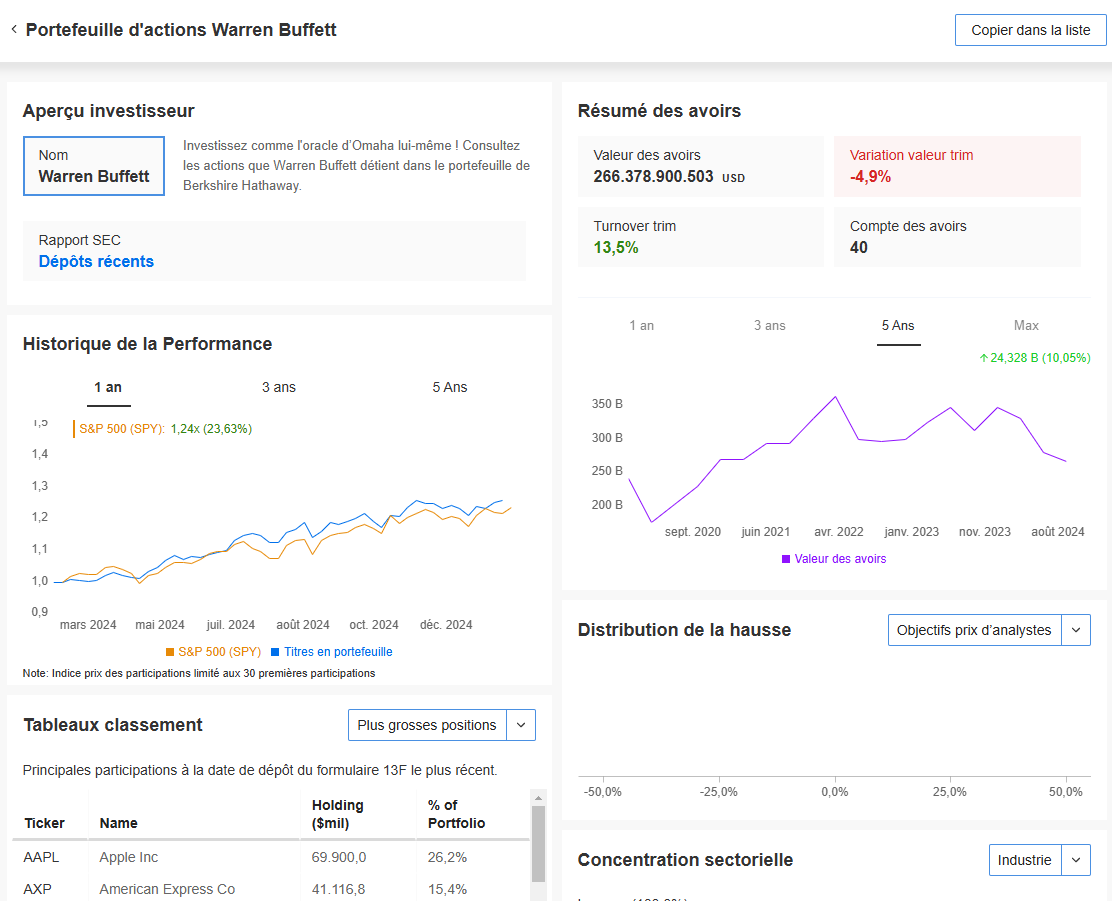
Task: Click the Ticker column header
Action: click(45, 823)
